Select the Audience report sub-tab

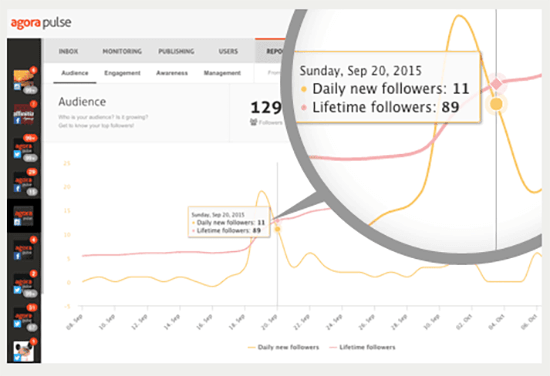[x=75, y=73]
